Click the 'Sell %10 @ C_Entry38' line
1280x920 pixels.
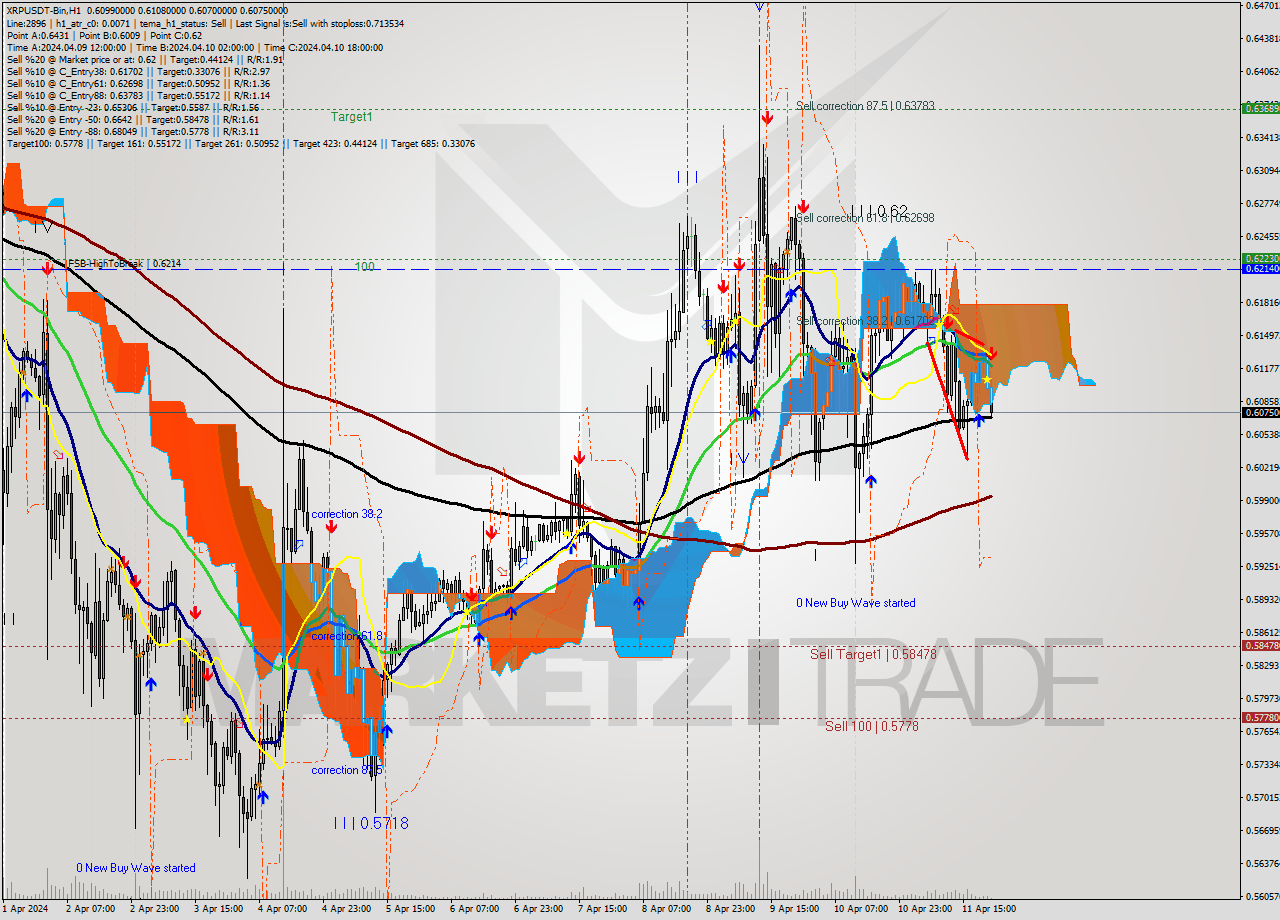tap(138, 71)
